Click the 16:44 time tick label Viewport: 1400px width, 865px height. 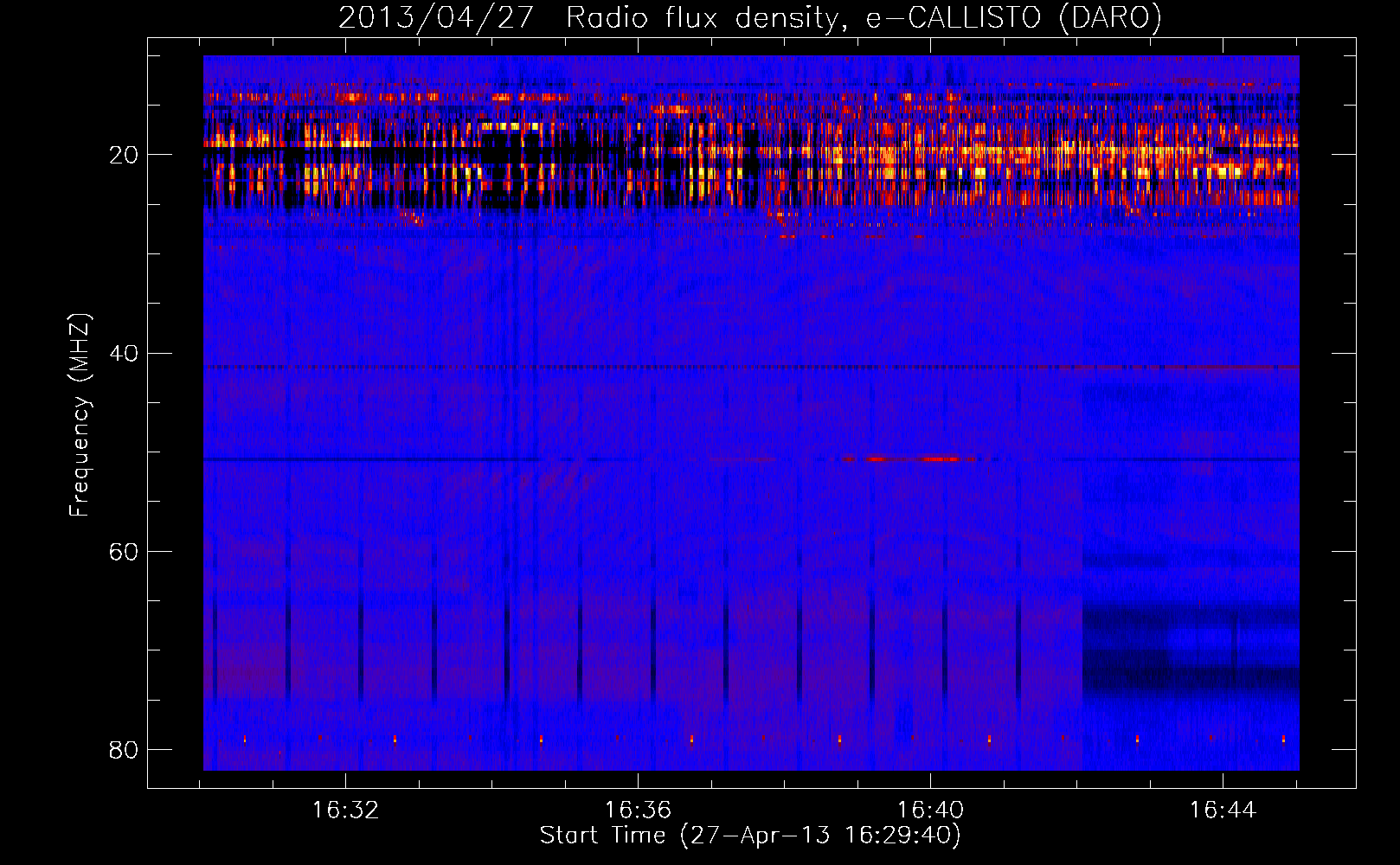click(x=1223, y=811)
